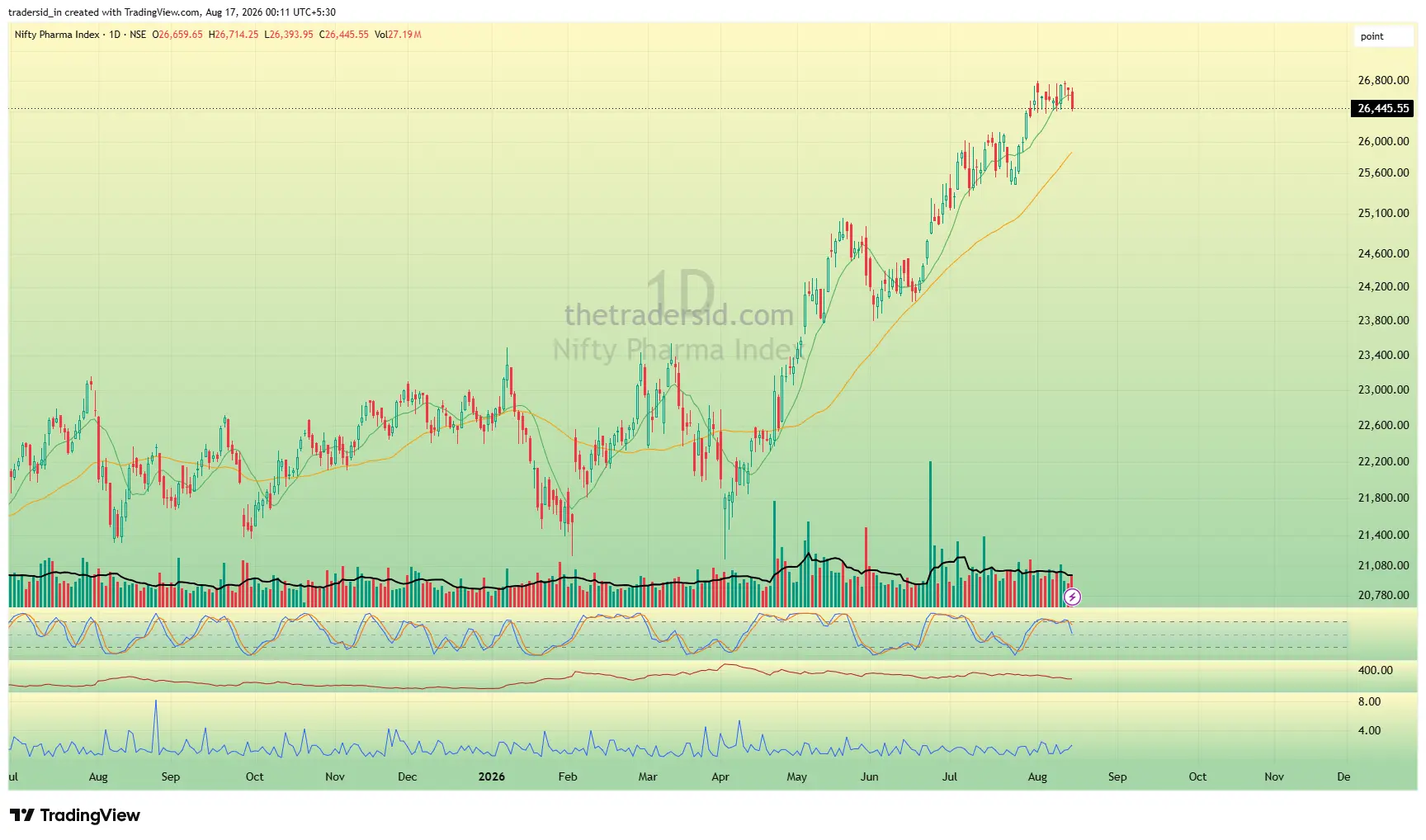Click the purple lightning bolt icon
The image size is (1426, 840).
pyautogui.click(x=1072, y=597)
